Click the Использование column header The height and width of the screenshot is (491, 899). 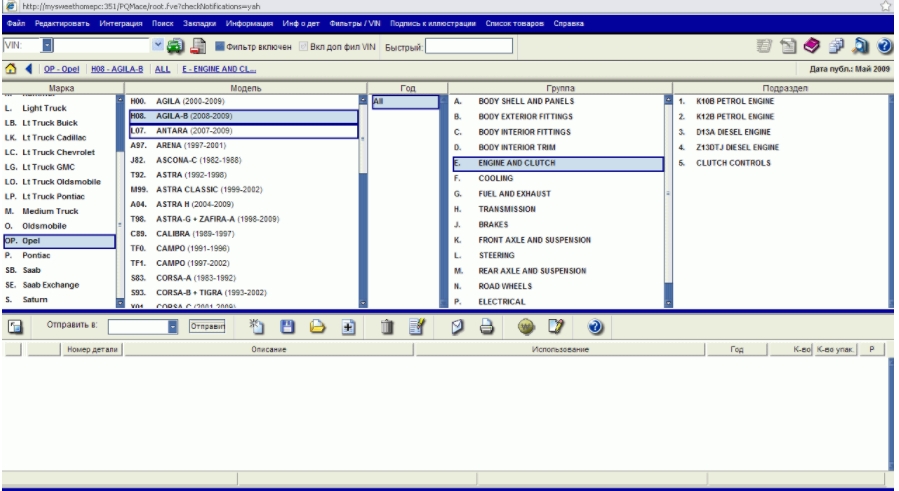(x=560, y=349)
